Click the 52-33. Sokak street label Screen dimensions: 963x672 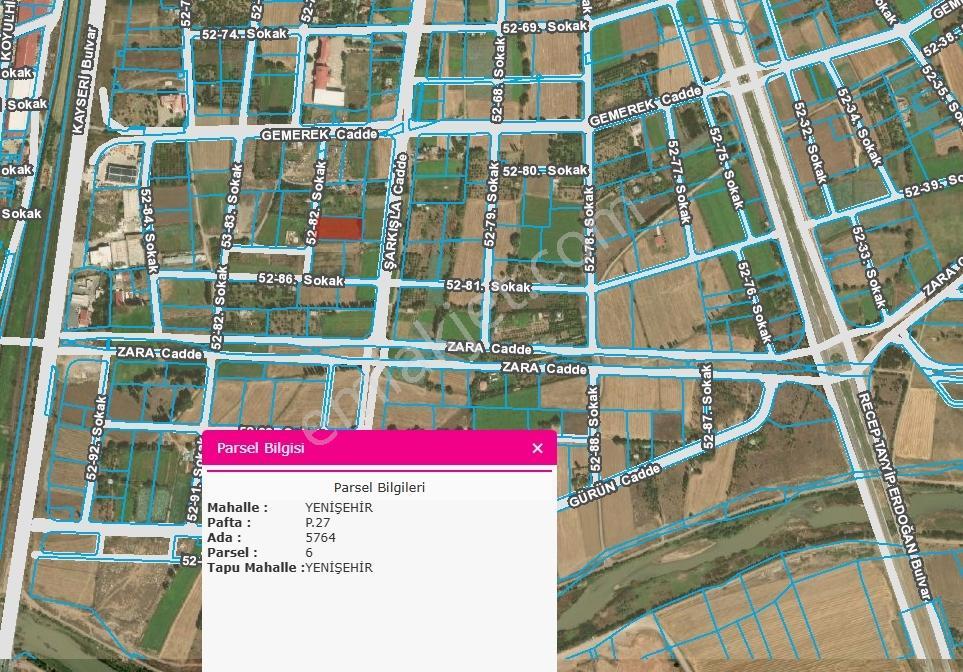coord(869,267)
